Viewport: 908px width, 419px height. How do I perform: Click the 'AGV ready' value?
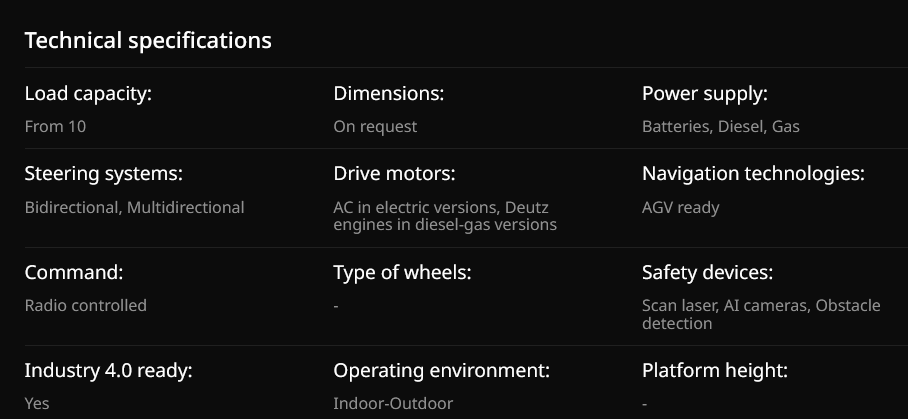[x=680, y=208]
